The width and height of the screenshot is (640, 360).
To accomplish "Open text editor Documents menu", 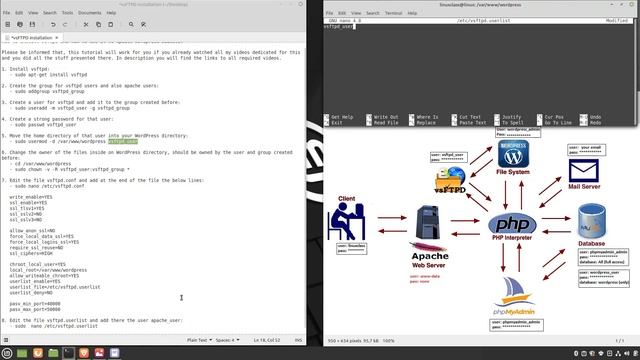I will click(x=89, y=13).
